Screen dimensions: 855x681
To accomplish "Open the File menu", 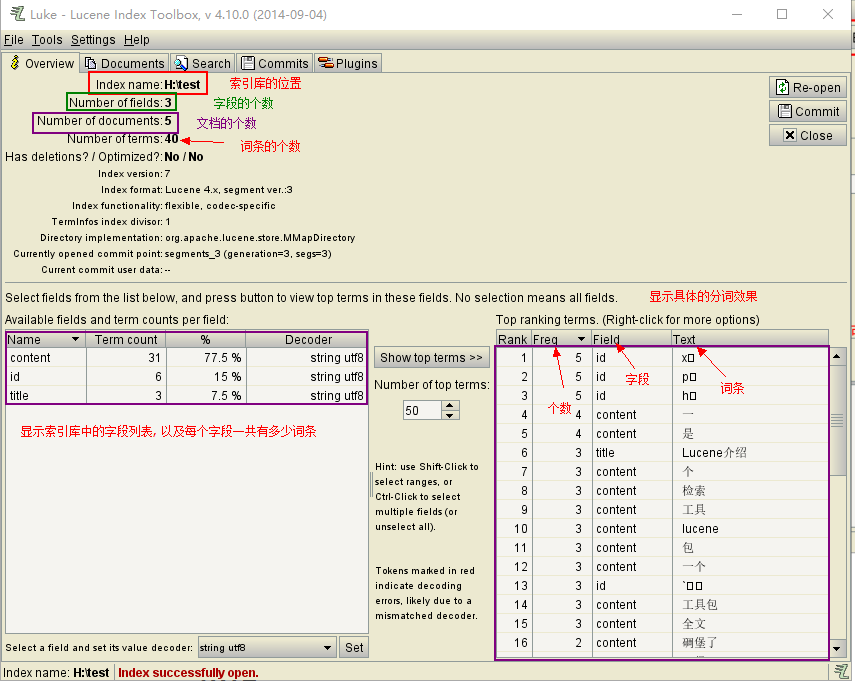I will (x=13, y=40).
